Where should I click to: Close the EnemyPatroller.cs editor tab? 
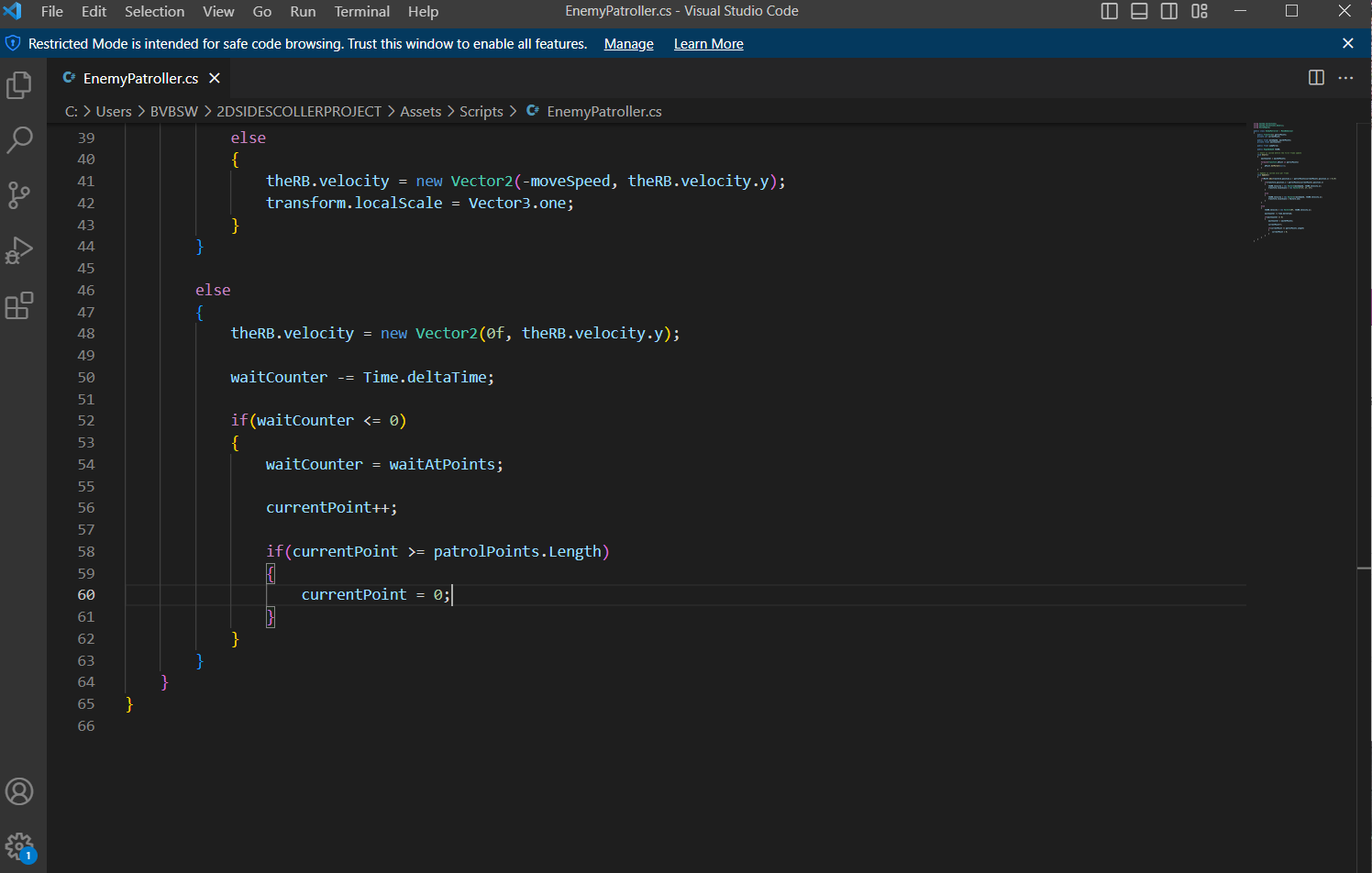coord(215,78)
